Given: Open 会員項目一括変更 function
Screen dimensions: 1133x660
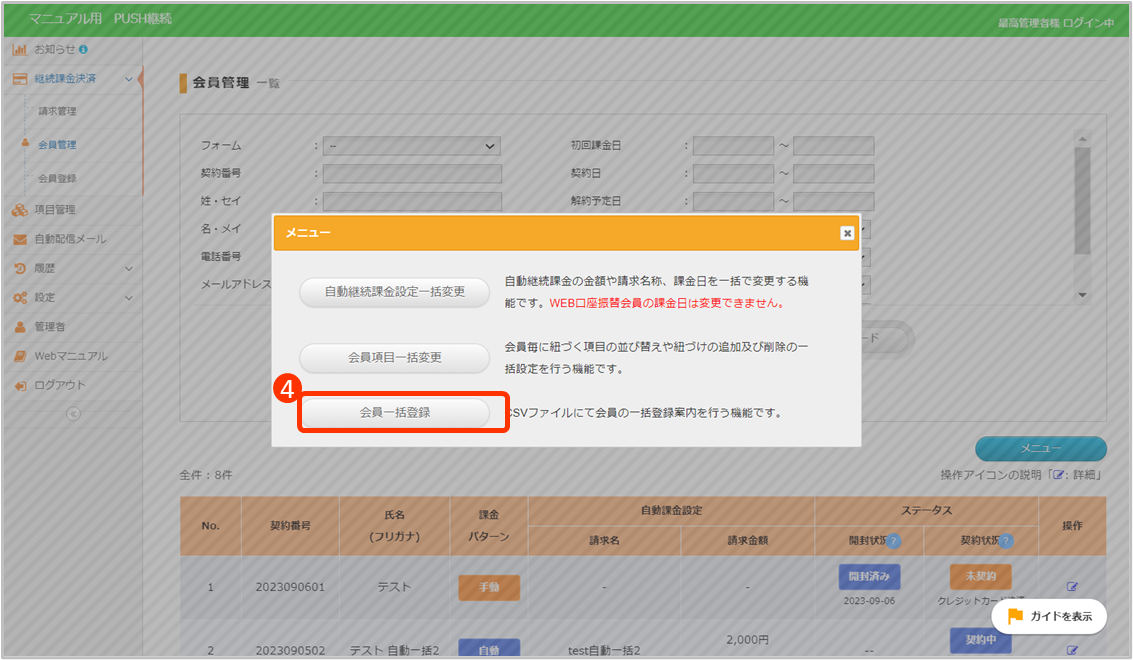Looking at the screenshot, I should (x=395, y=357).
